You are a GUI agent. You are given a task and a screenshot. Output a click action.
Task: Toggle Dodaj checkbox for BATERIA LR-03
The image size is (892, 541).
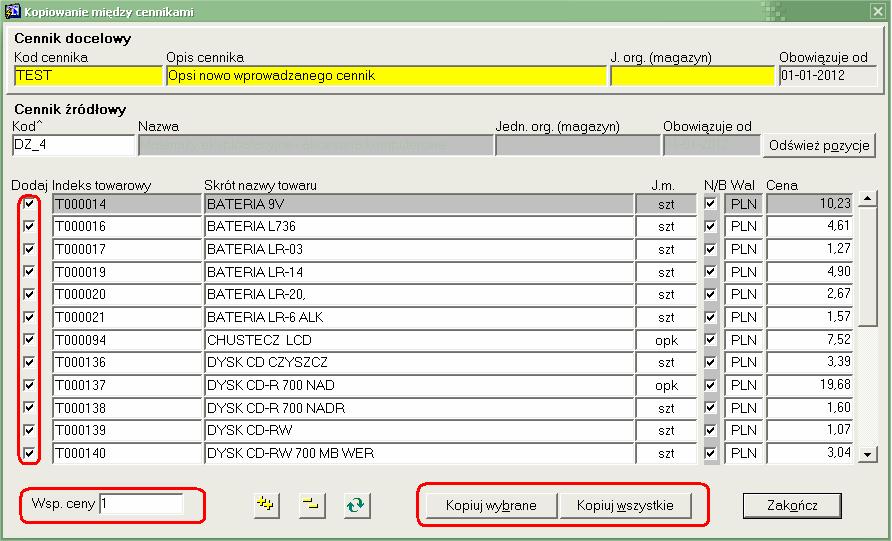click(x=29, y=249)
